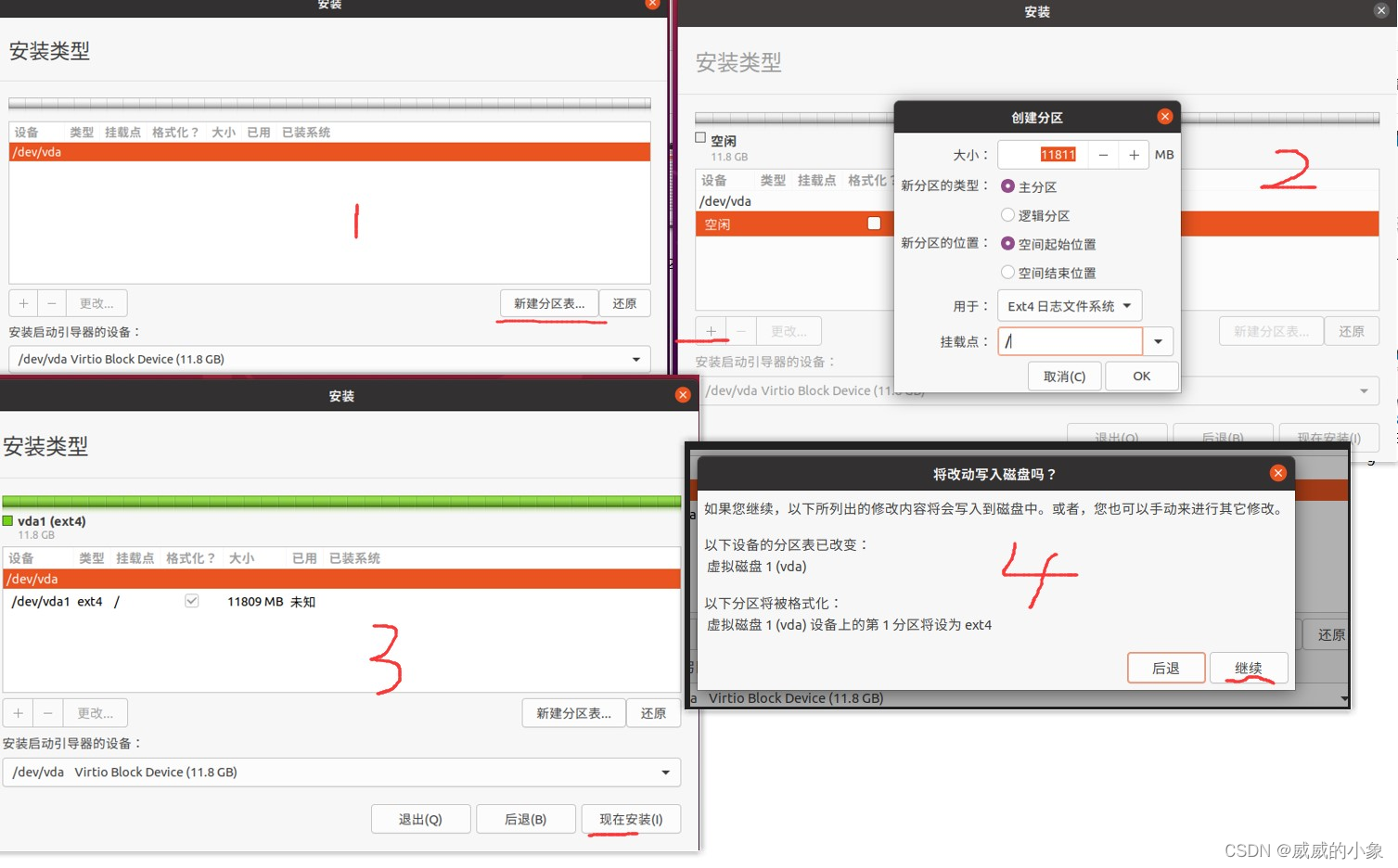
Task: Increase partition size with the + stepper
Action: 1133,154
